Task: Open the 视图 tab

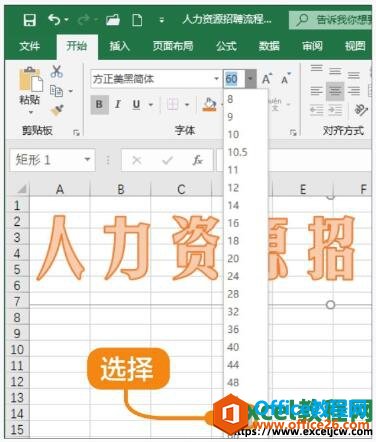Action: coord(355,46)
